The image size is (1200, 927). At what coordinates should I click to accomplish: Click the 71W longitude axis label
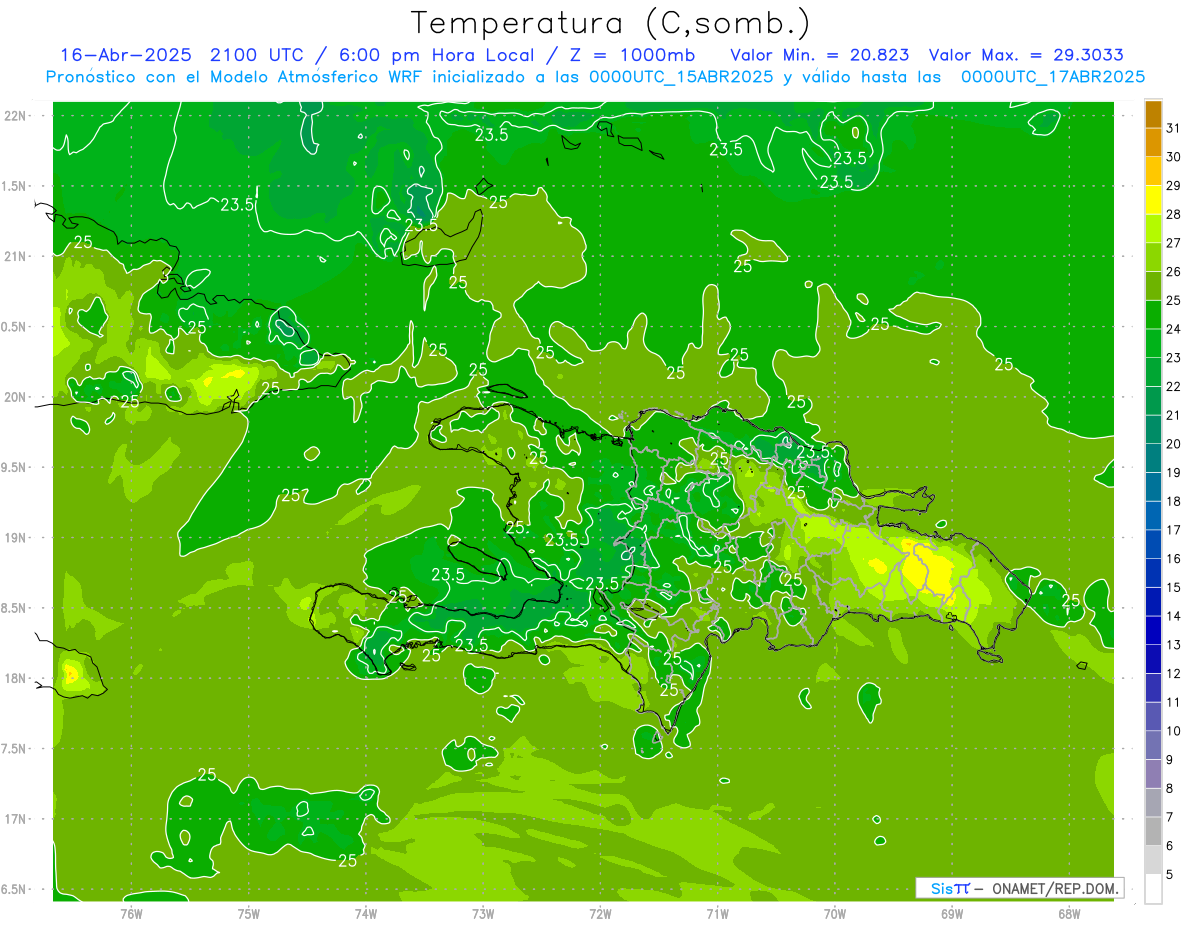tap(717, 913)
